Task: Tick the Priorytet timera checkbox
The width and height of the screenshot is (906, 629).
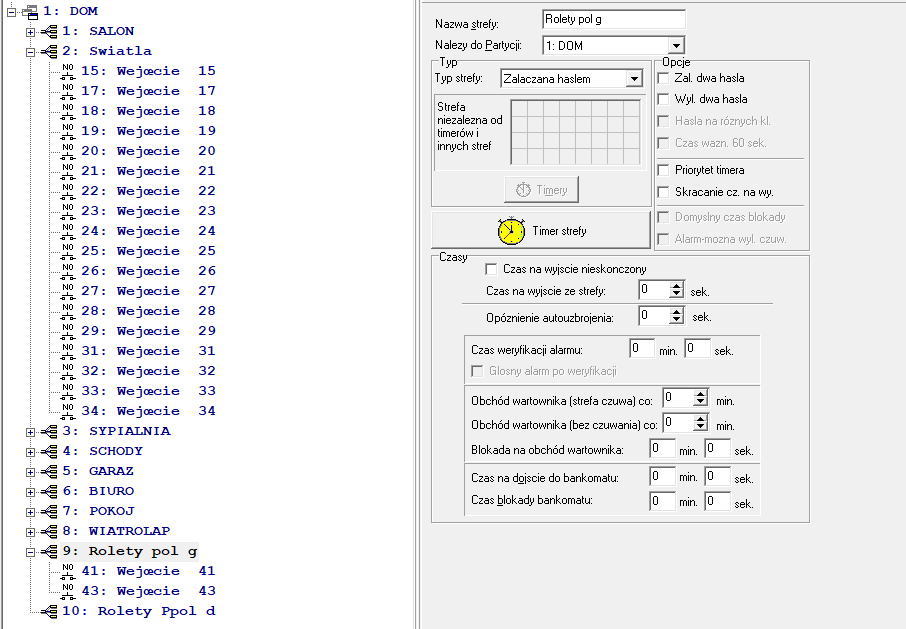Action: tap(663, 170)
